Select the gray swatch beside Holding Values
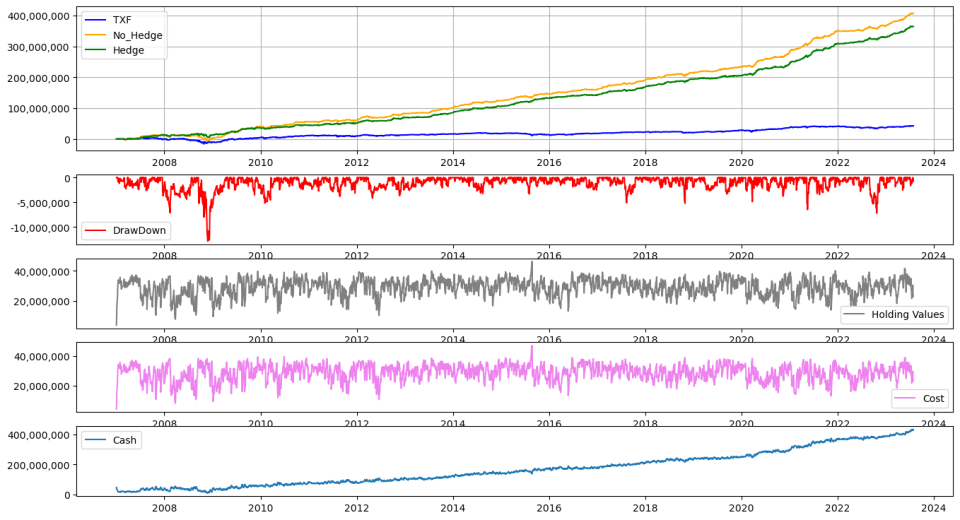960x520 pixels. [854, 315]
